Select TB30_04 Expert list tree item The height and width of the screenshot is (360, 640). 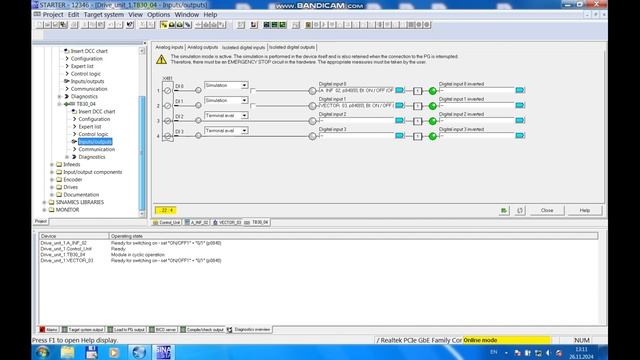90,127
